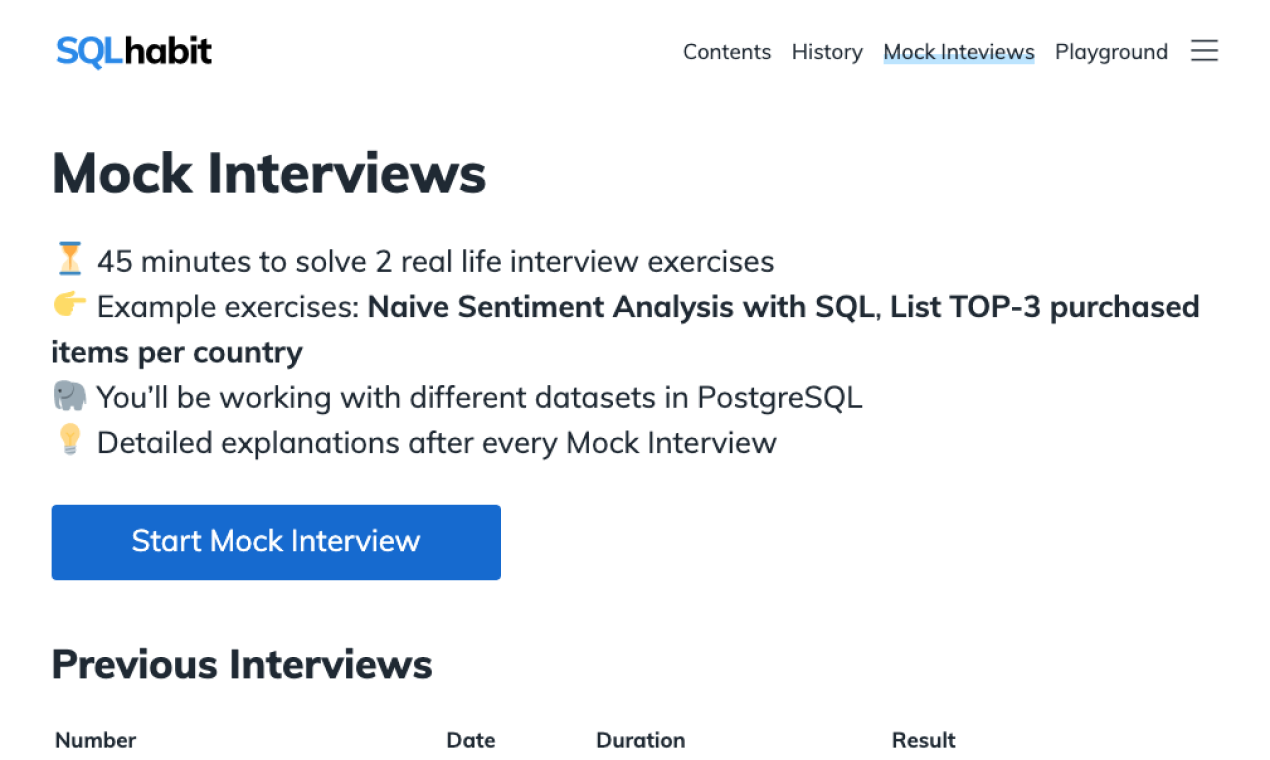The width and height of the screenshot is (1270, 760).
Task: Open the Contents page
Action: pos(727,51)
